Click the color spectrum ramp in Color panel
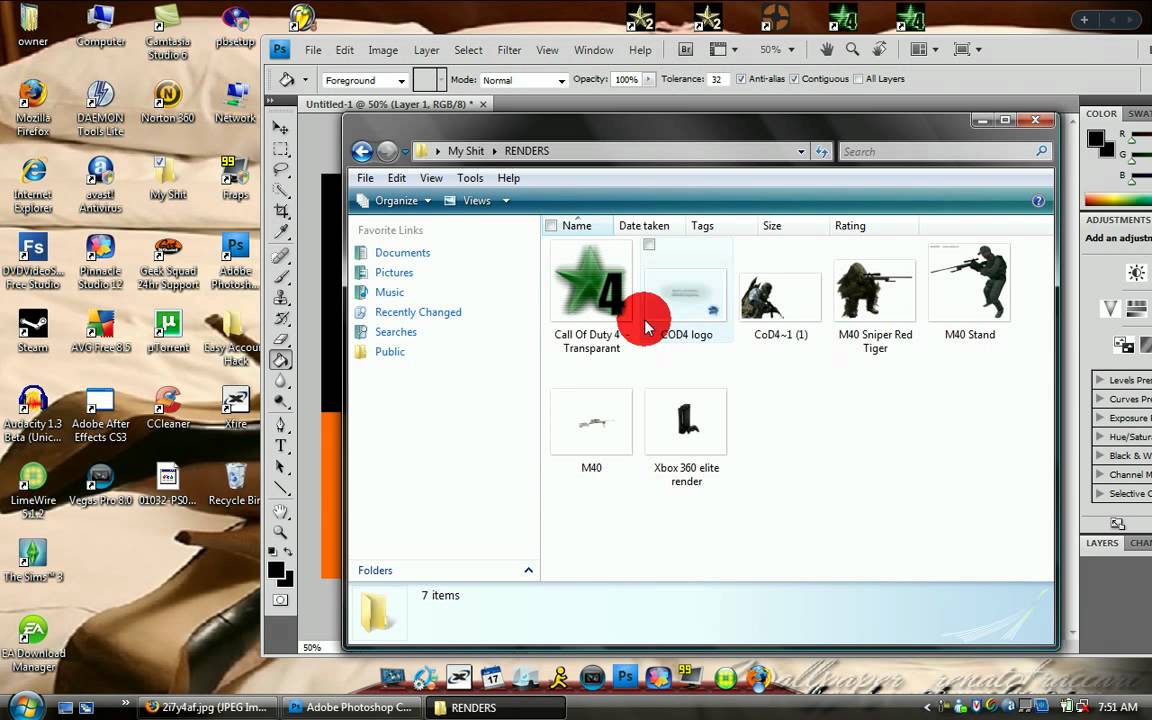Screen dimensions: 1152x720 click(x=1118, y=199)
